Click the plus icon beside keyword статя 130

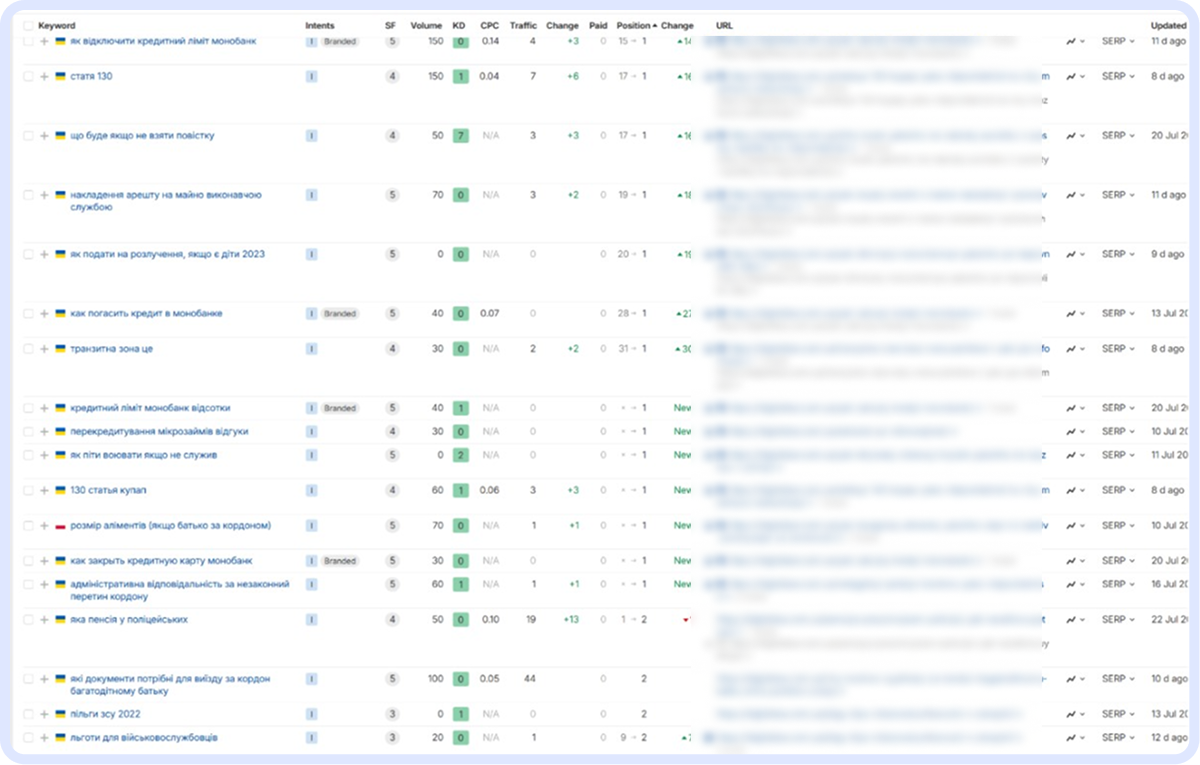tap(45, 77)
